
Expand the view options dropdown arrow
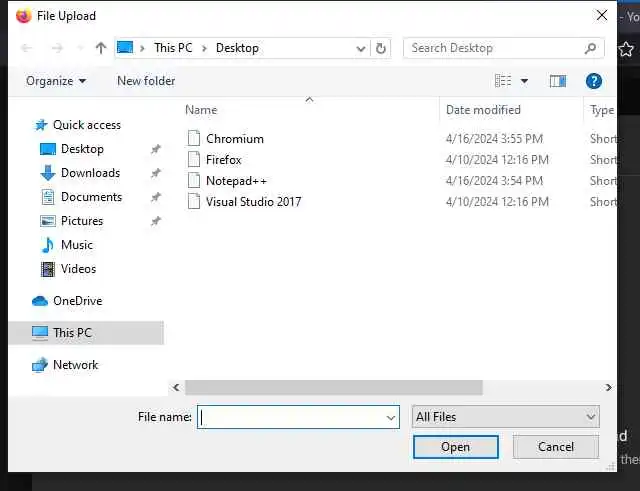coord(524,81)
